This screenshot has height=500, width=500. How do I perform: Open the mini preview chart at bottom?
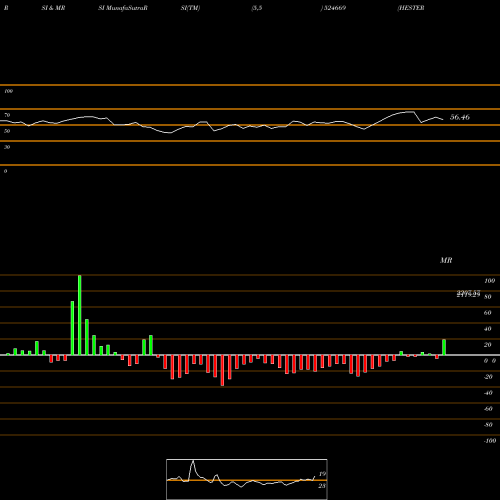(247, 479)
